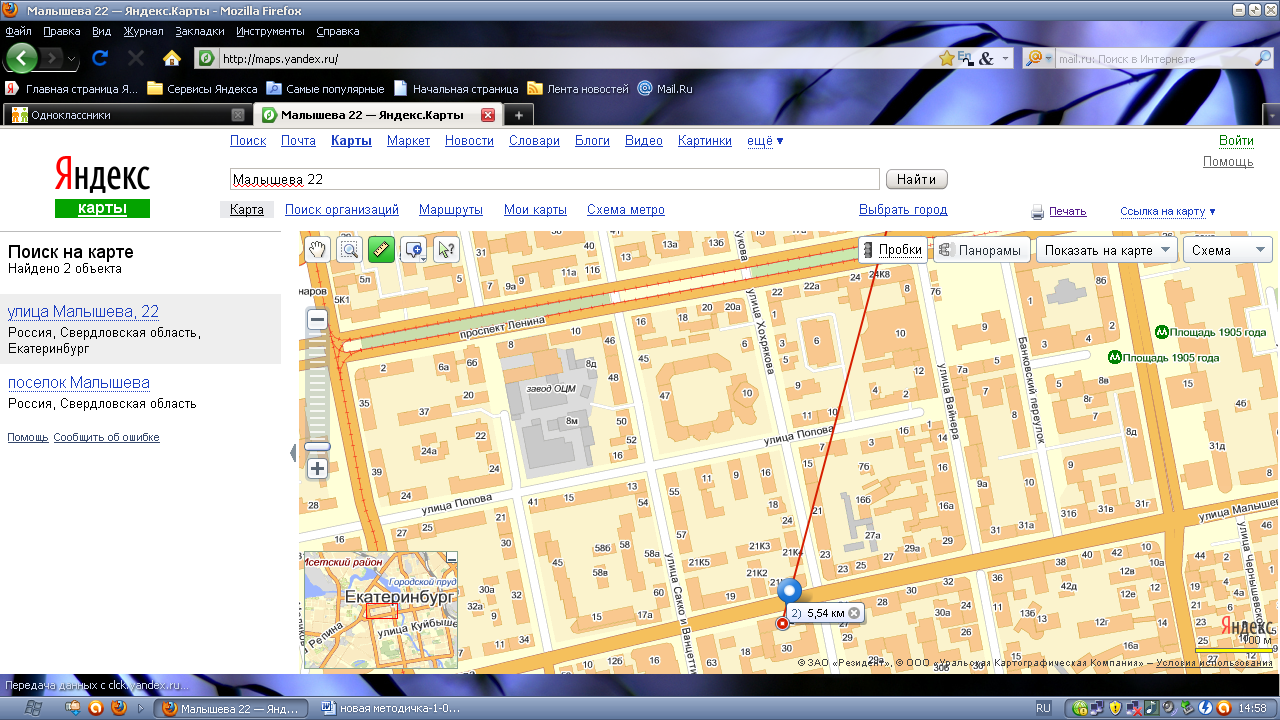Click the red search result marker on the map
The height and width of the screenshot is (720, 1280).
click(x=782, y=623)
